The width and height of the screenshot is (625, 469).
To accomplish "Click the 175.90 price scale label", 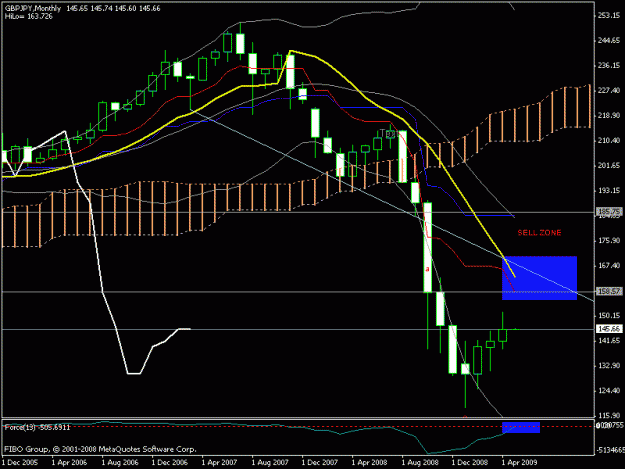I will 609,241.
